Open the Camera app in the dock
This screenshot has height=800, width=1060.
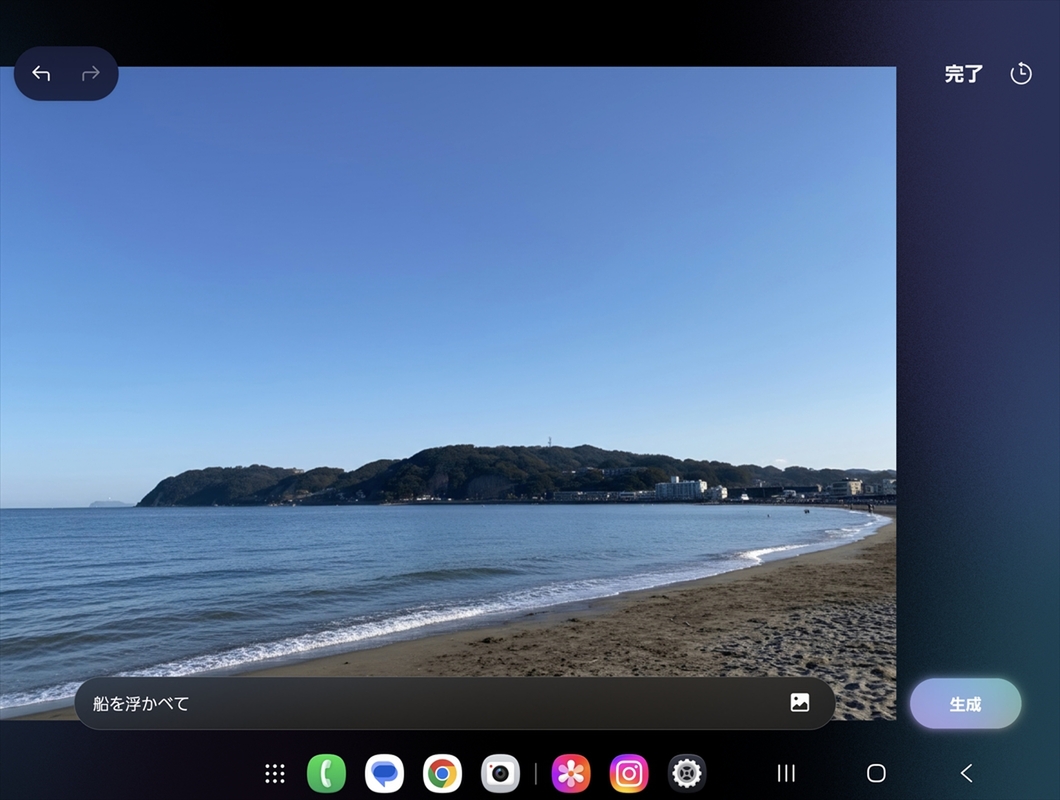[500, 773]
